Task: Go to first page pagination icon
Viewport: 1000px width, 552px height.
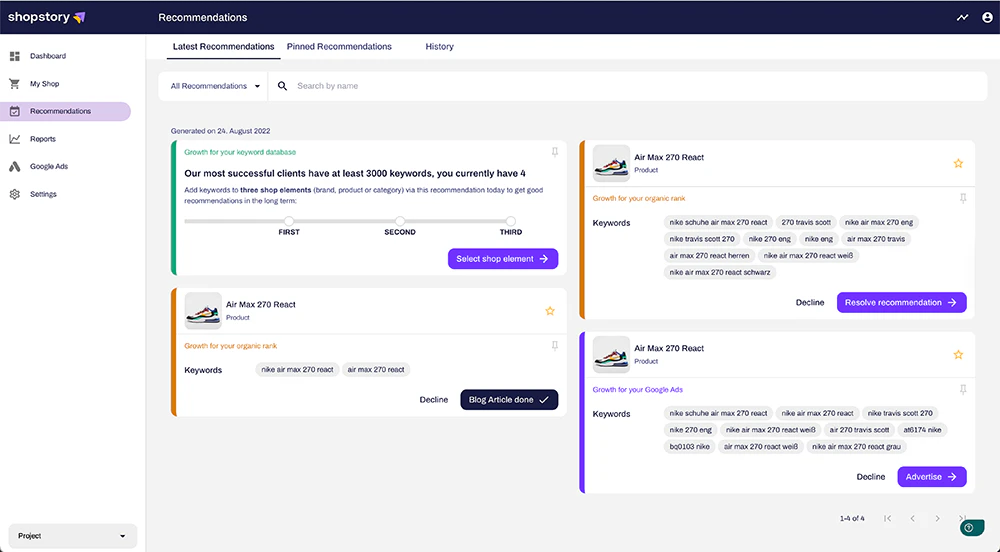Action: (887, 518)
